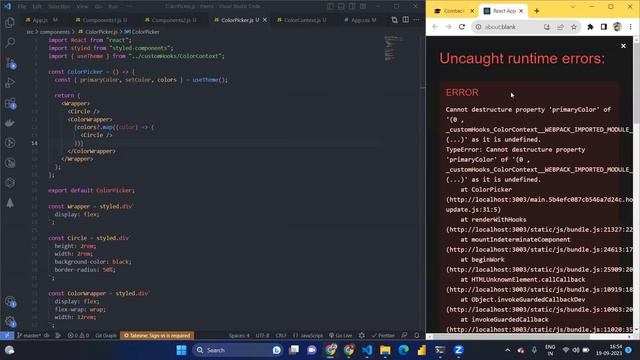This screenshot has width=640, height=360.
Task: Open File Explorer from the taskbar
Action: click(x=385, y=350)
